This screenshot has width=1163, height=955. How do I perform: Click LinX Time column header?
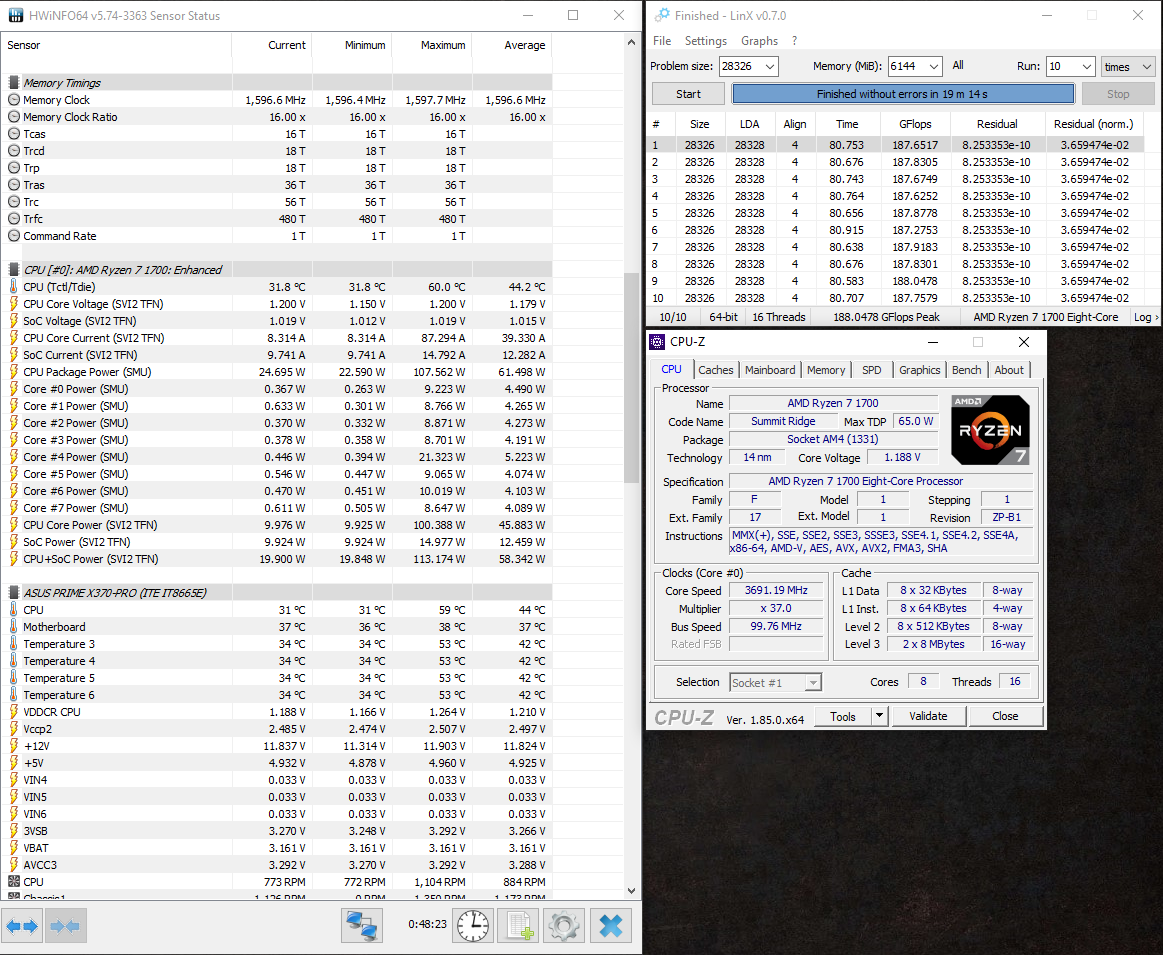point(847,124)
